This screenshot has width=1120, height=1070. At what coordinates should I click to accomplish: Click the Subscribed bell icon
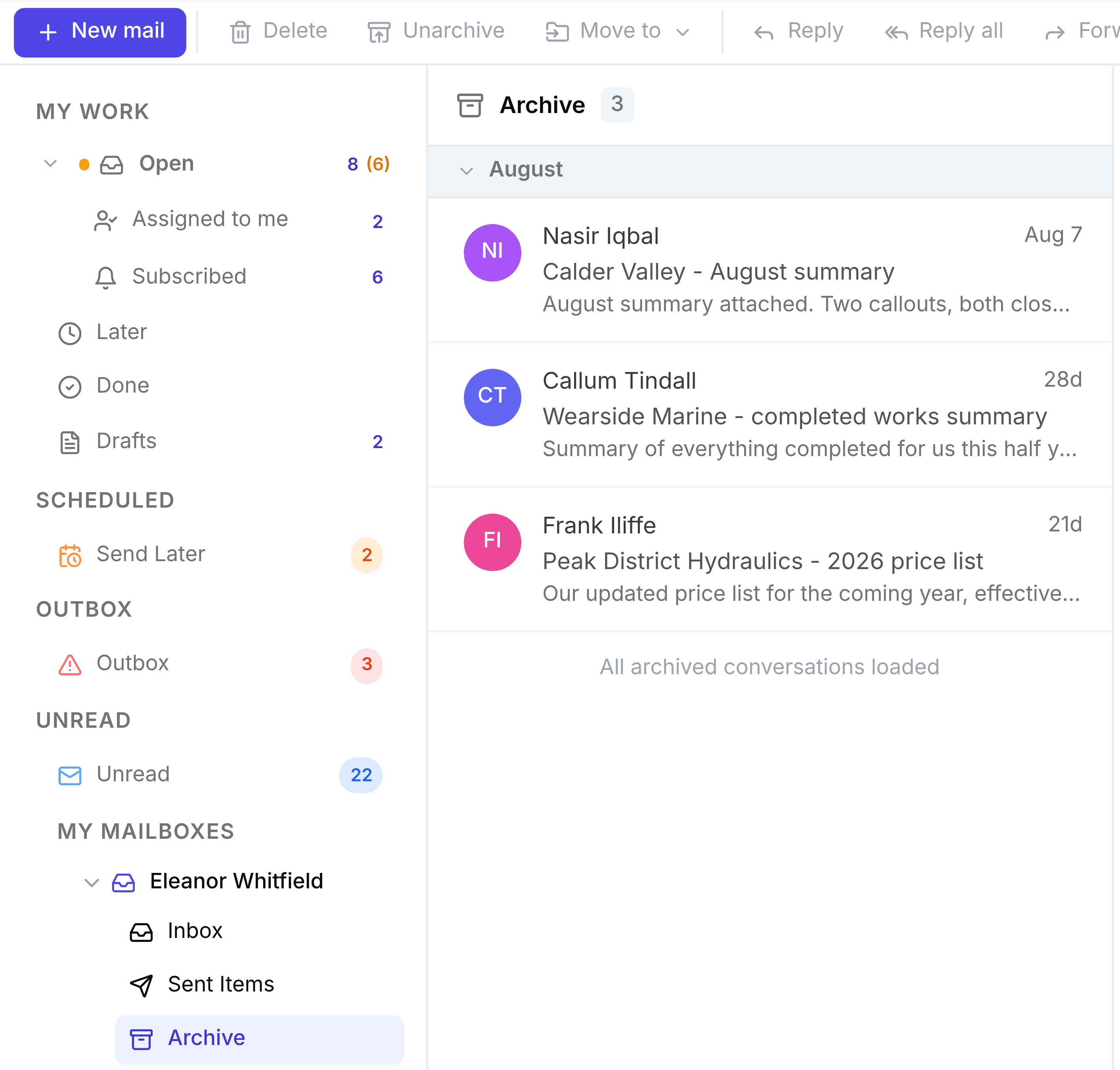click(x=105, y=278)
